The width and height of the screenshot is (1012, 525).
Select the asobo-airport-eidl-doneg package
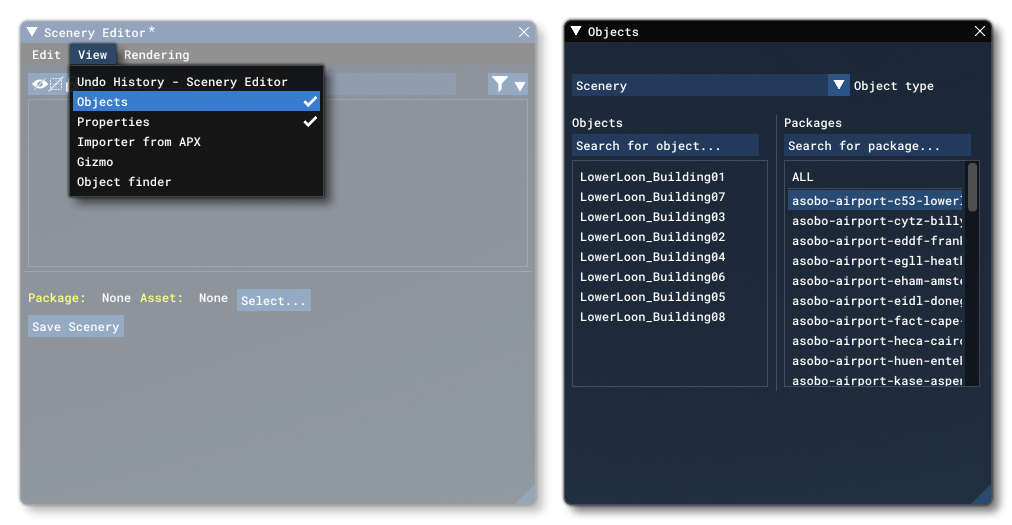[875, 300]
